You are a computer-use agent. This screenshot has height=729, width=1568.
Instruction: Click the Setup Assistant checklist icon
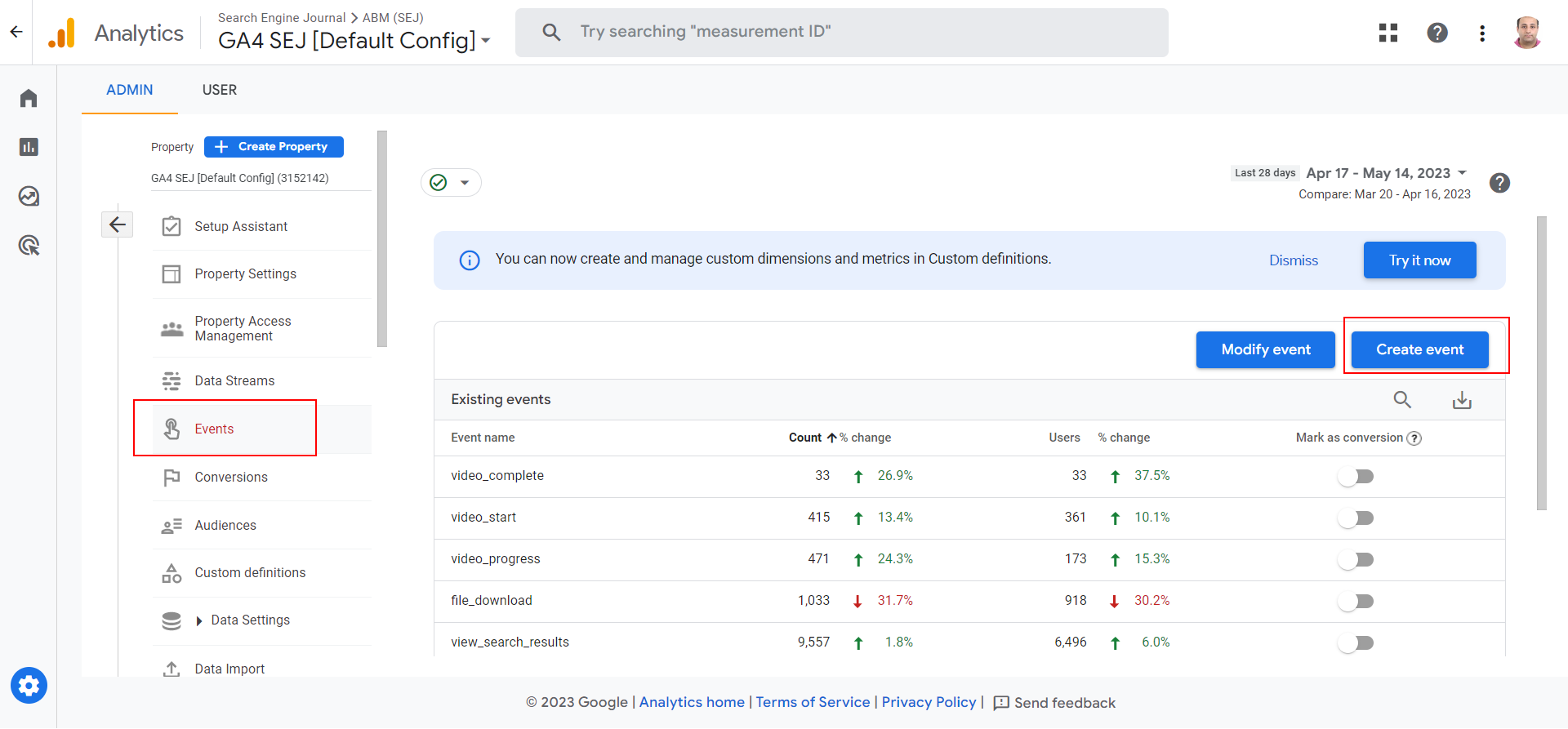[171, 226]
